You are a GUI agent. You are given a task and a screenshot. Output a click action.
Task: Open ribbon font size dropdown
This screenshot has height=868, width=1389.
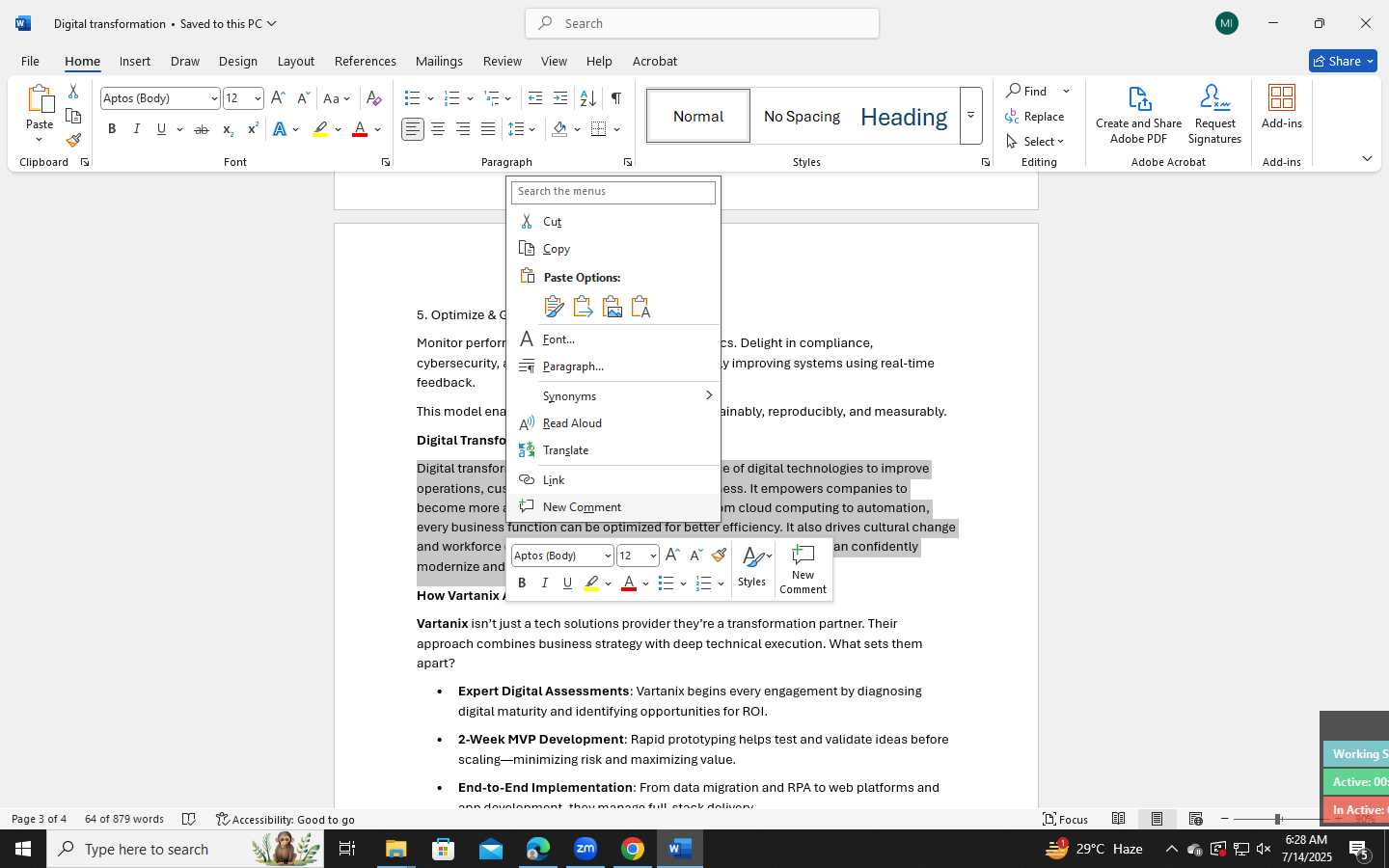tap(258, 98)
